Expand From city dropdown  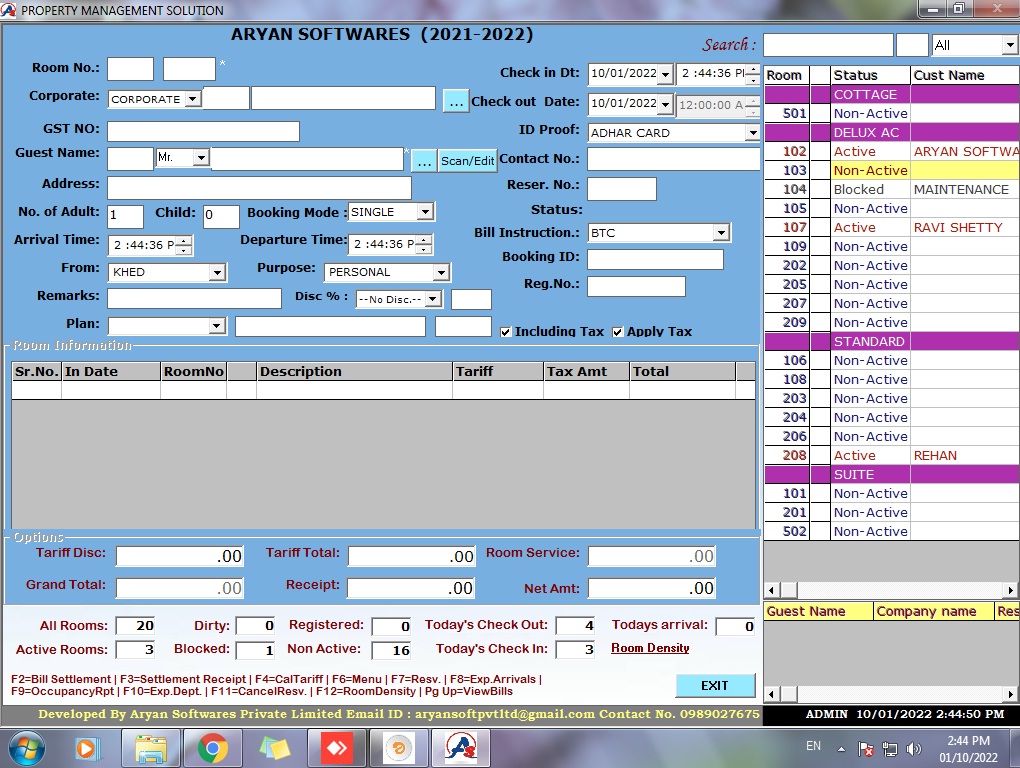coord(217,272)
